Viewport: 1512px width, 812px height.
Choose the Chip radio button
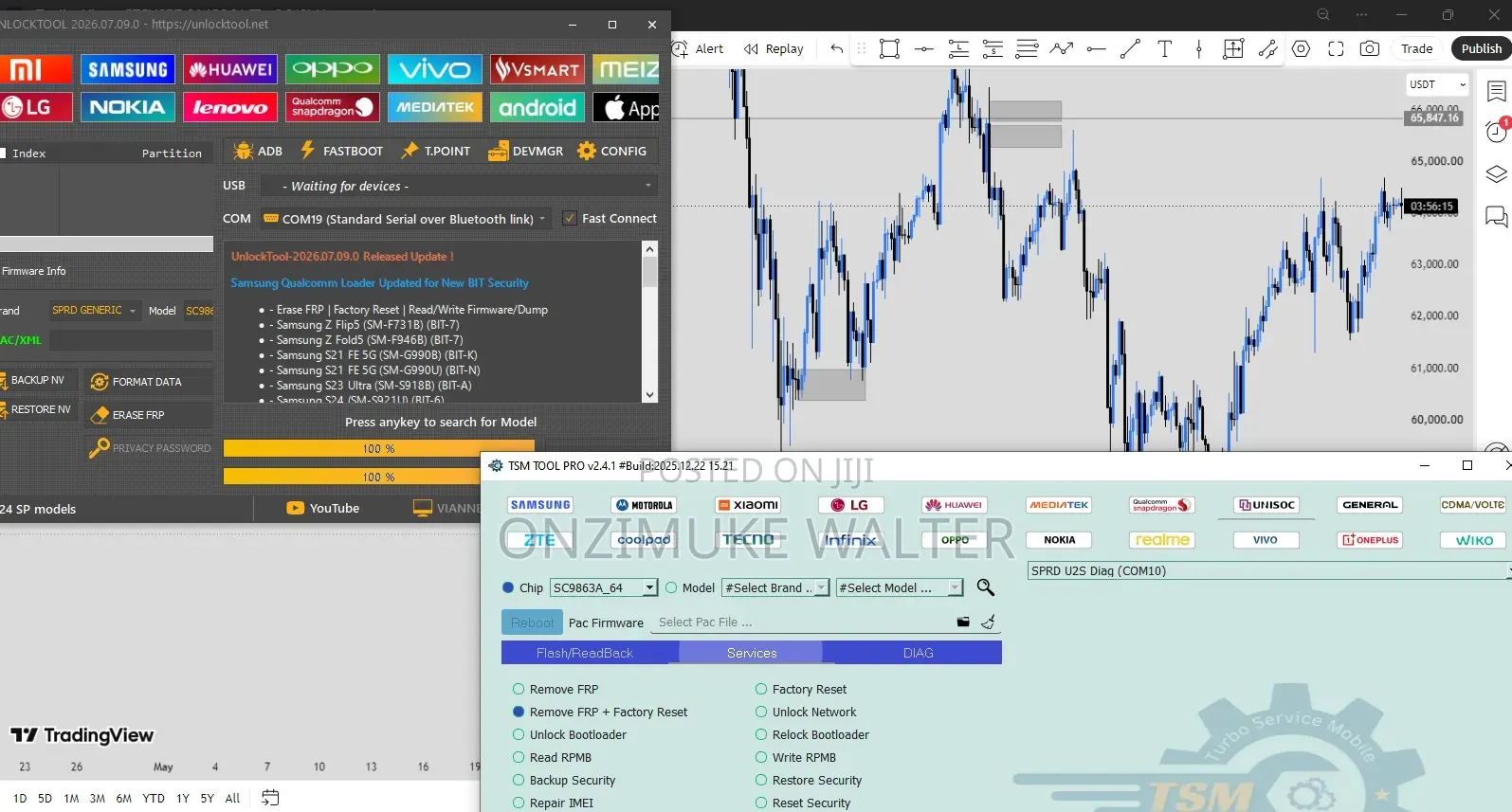click(508, 587)
